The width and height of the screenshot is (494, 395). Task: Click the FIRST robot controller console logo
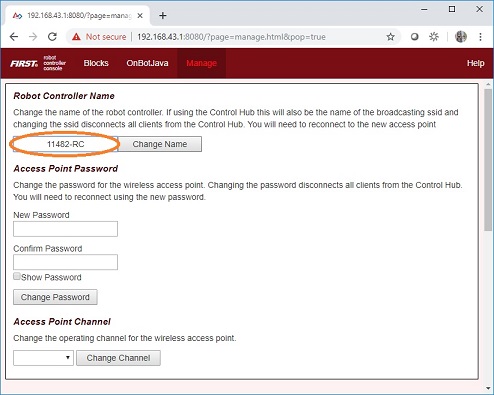coord(38,63)
